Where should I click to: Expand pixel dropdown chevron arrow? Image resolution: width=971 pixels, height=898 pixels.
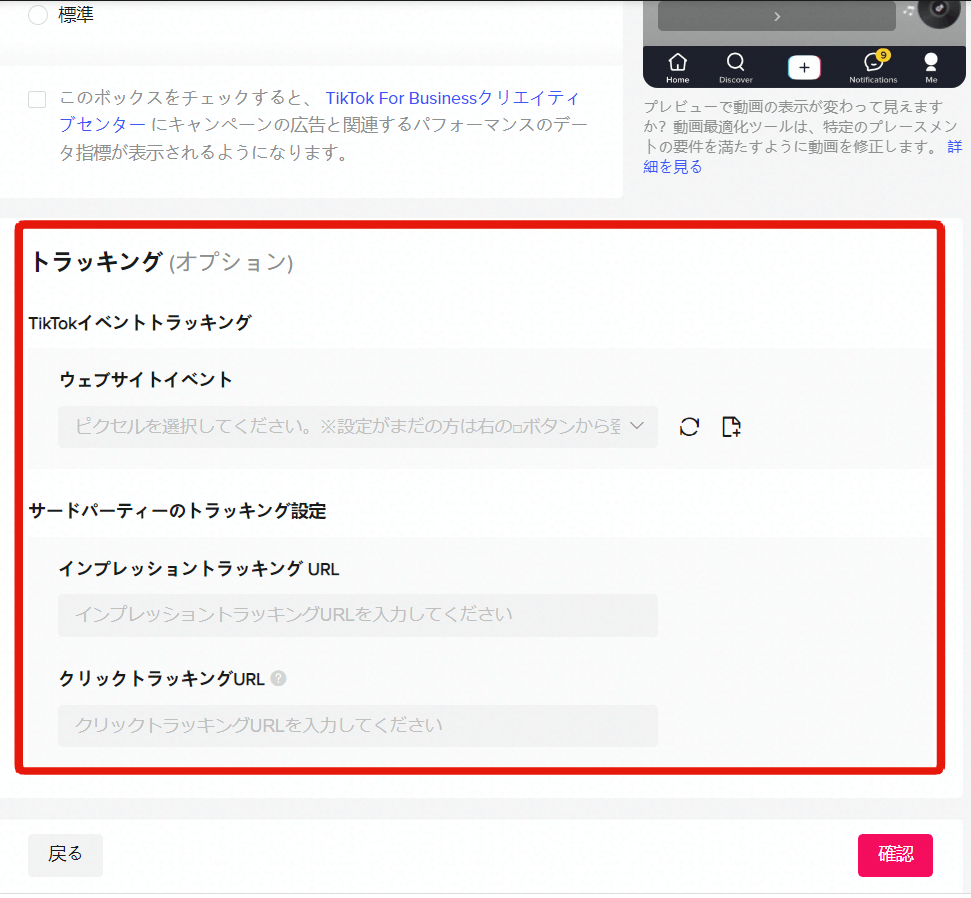tap(637, 426)
